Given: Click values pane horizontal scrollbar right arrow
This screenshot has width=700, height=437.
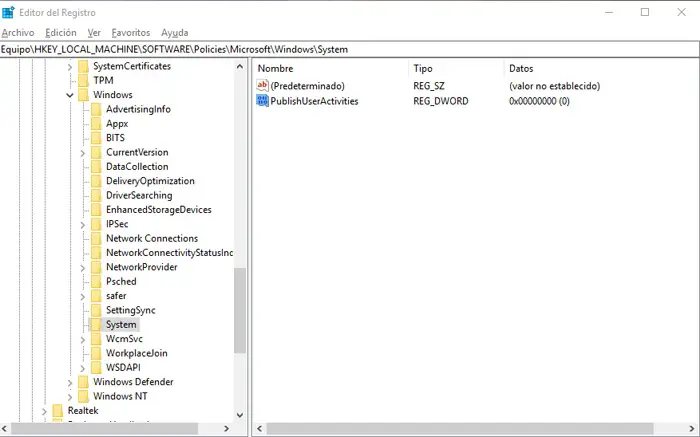Looking at the screenshot, I should 692,429.
